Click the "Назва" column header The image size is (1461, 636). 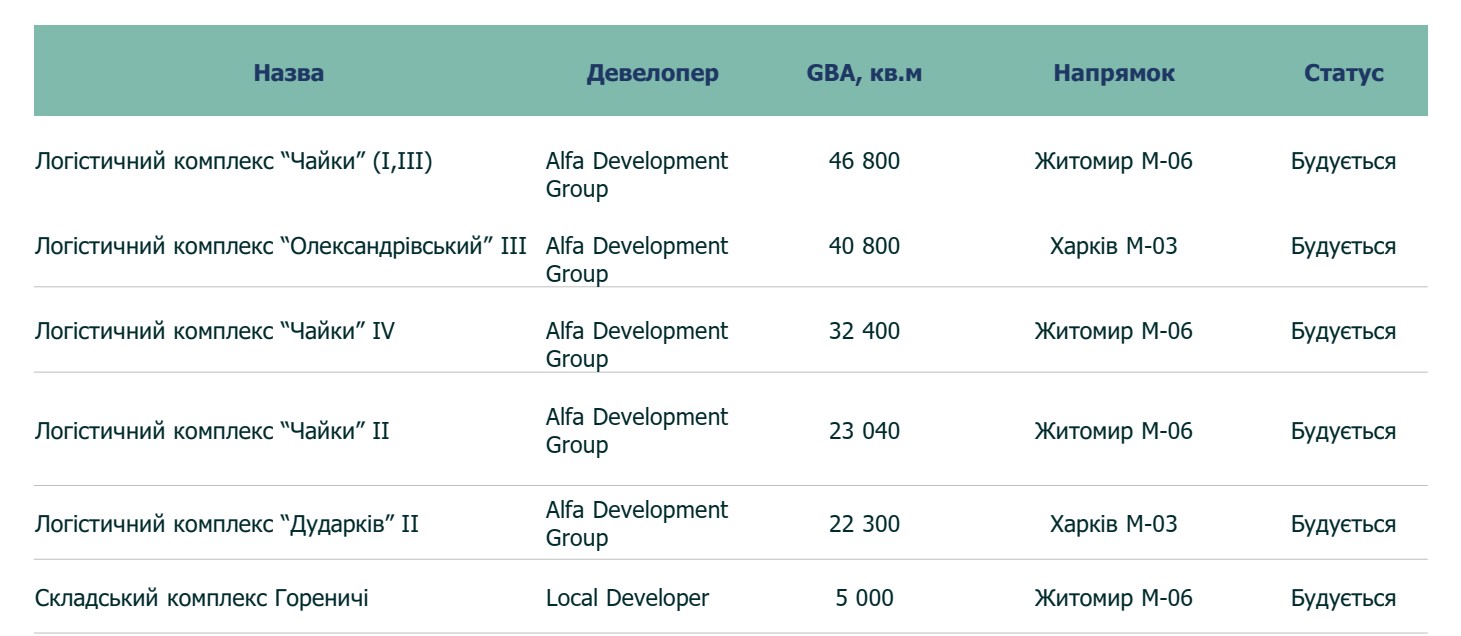click(x=288, y=73)
